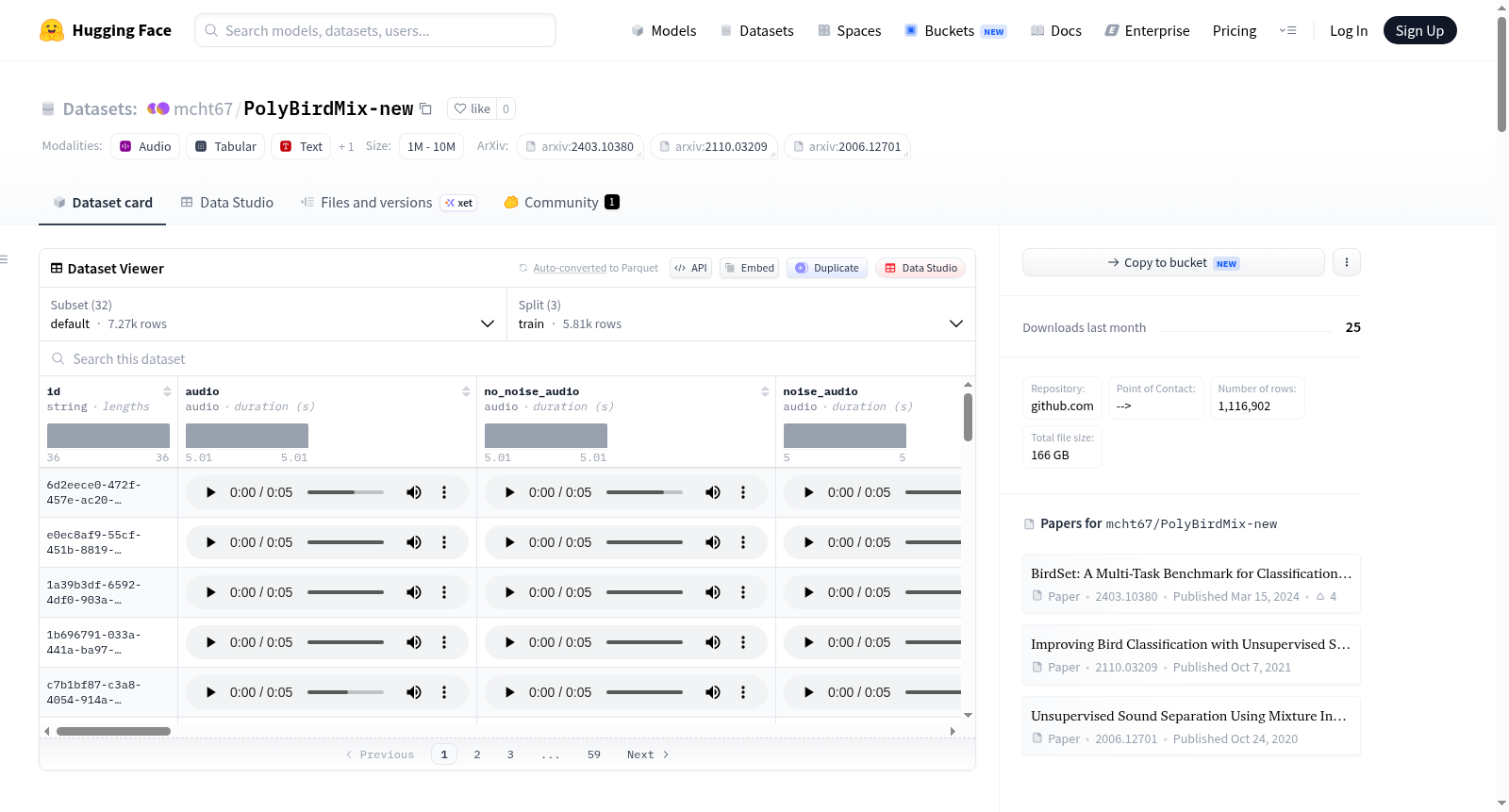
Task: Like the PolyBirdMix-new dataset
Action: [x=473, y=108]
